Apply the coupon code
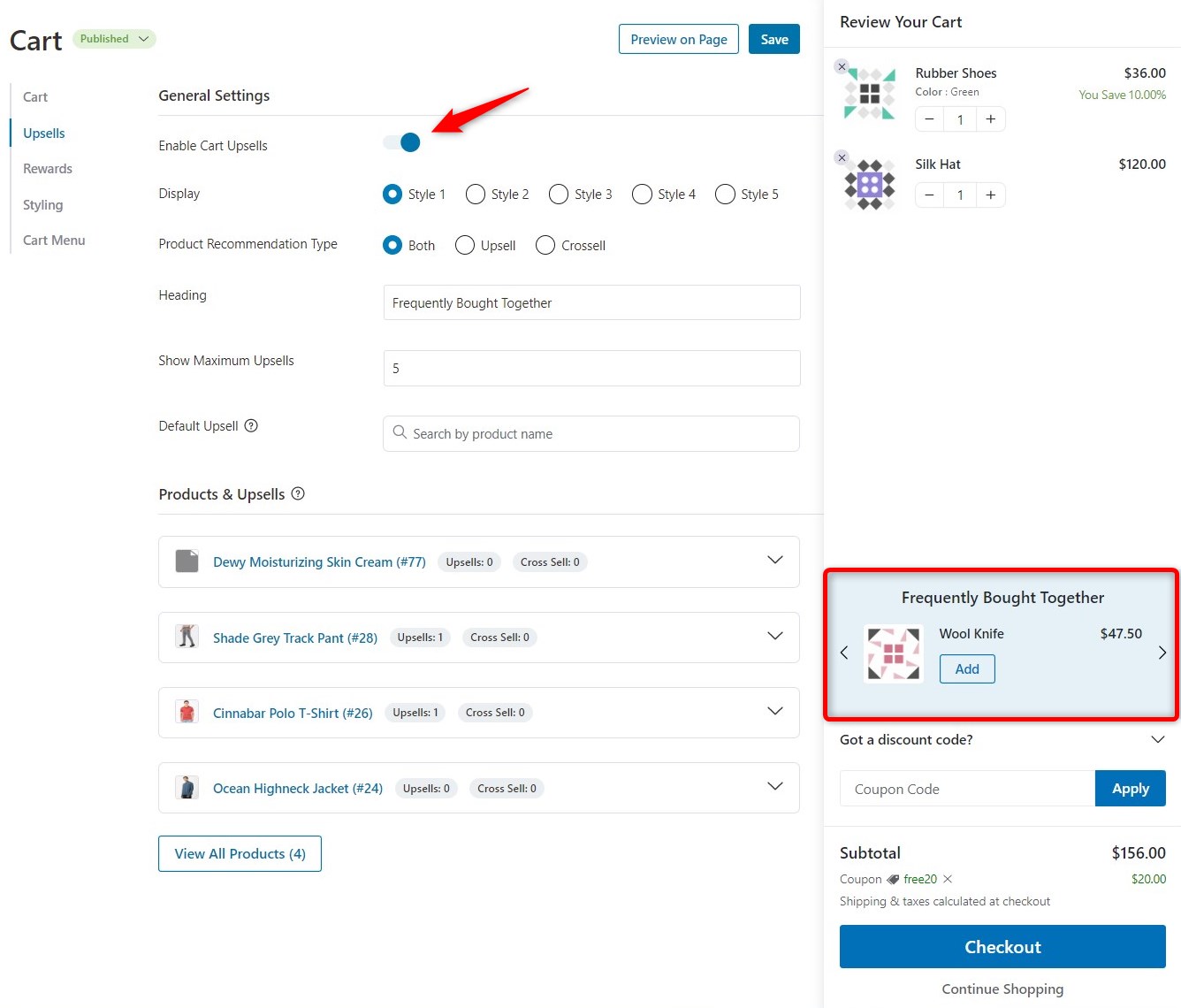The image size is (1181, 1008). pyautogui.click(x=1131, y=789)
